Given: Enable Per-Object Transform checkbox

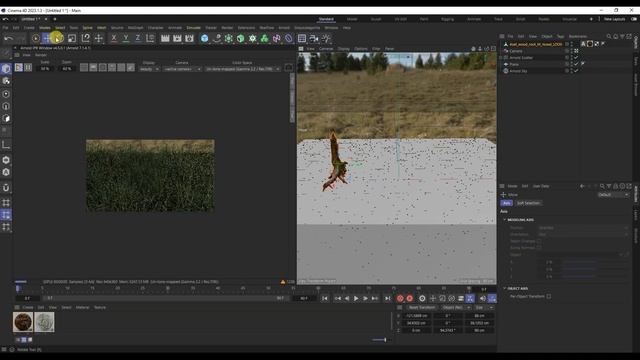Looking at the screenshot, I should click(x=549, y=296).
